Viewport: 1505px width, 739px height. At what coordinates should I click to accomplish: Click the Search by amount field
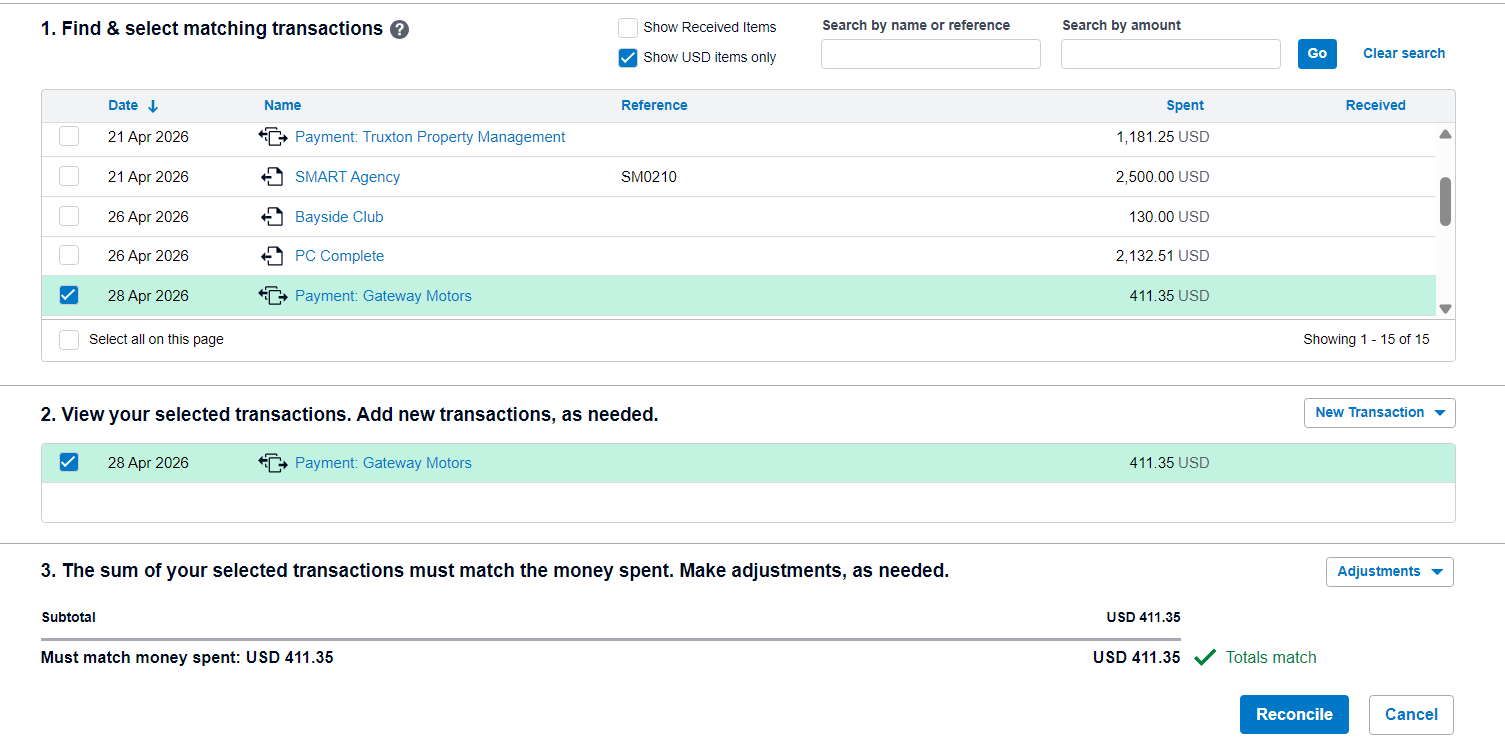tap(1171, 54)
